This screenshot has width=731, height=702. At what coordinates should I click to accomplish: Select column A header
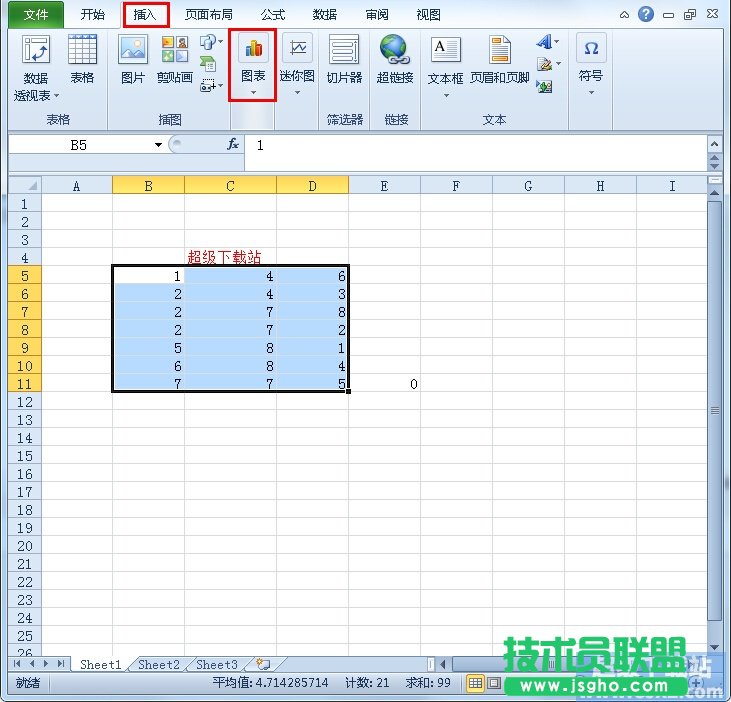(76, 186)
